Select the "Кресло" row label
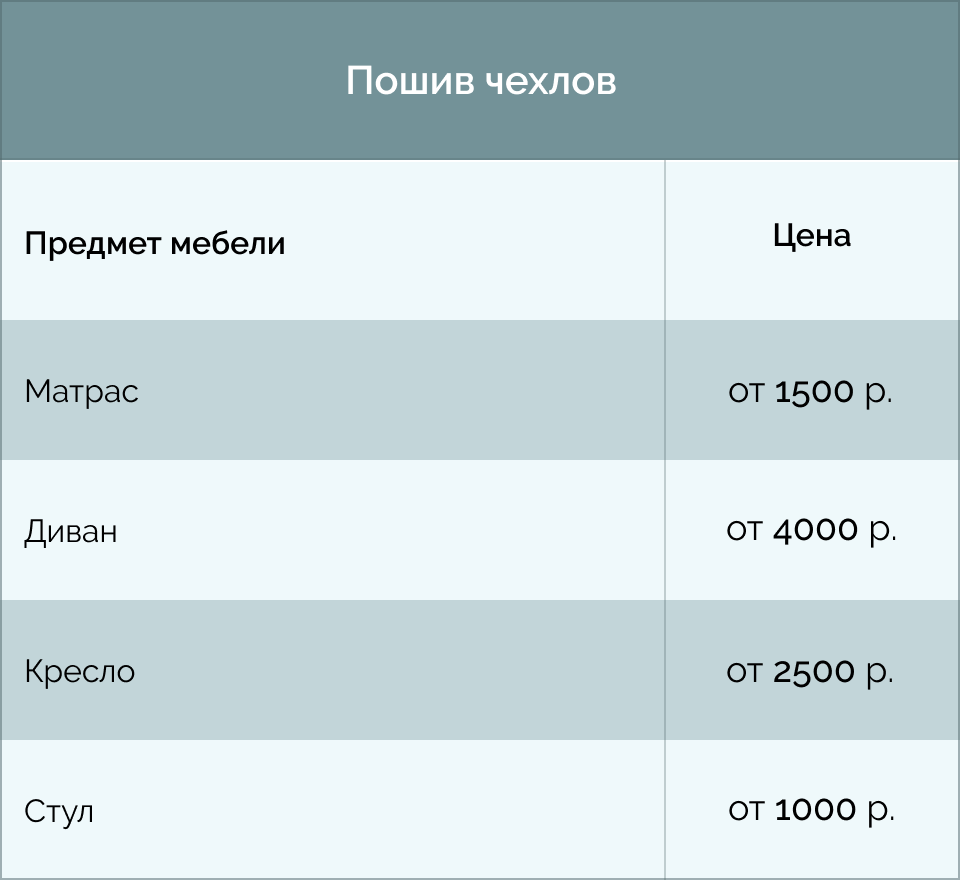 click(79, 671)
